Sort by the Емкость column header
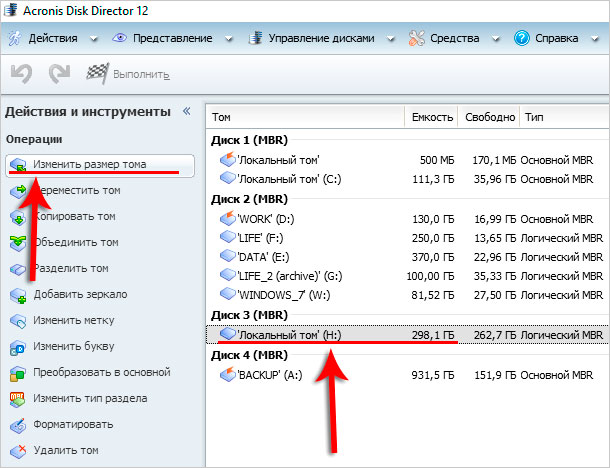 (x=432, y=117)
